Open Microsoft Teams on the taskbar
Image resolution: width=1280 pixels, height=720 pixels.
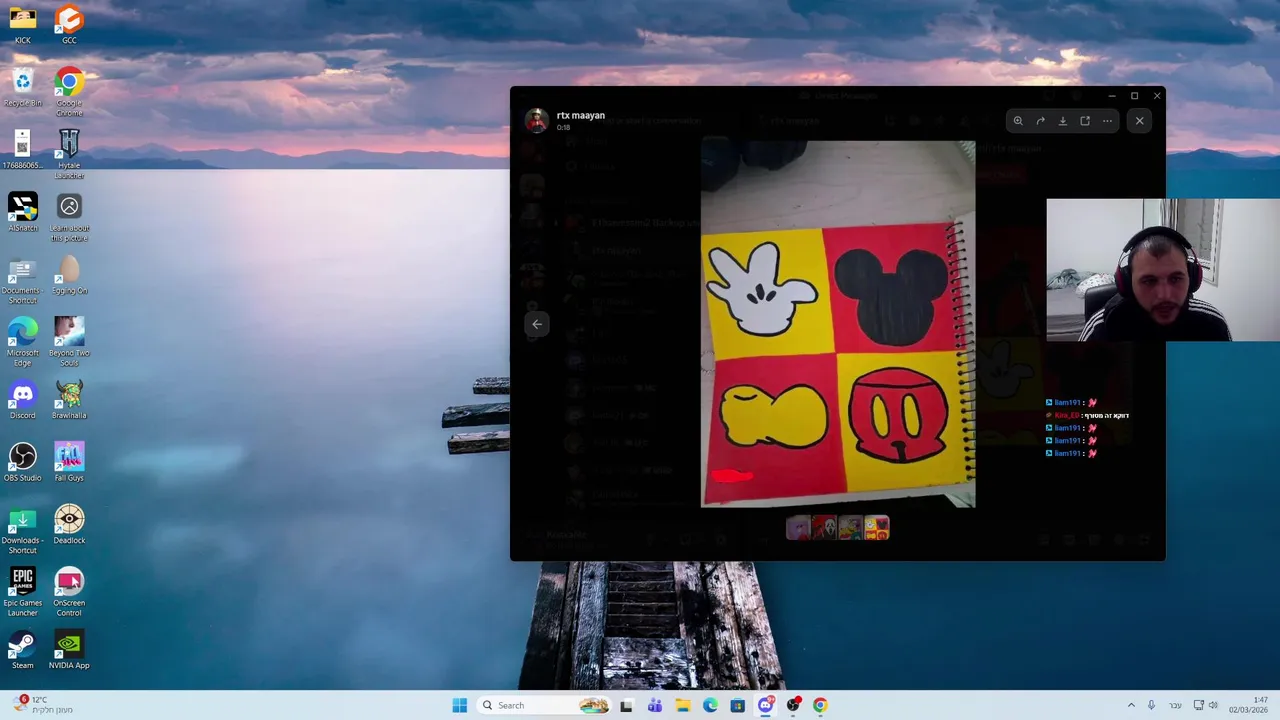coord(655,705)
